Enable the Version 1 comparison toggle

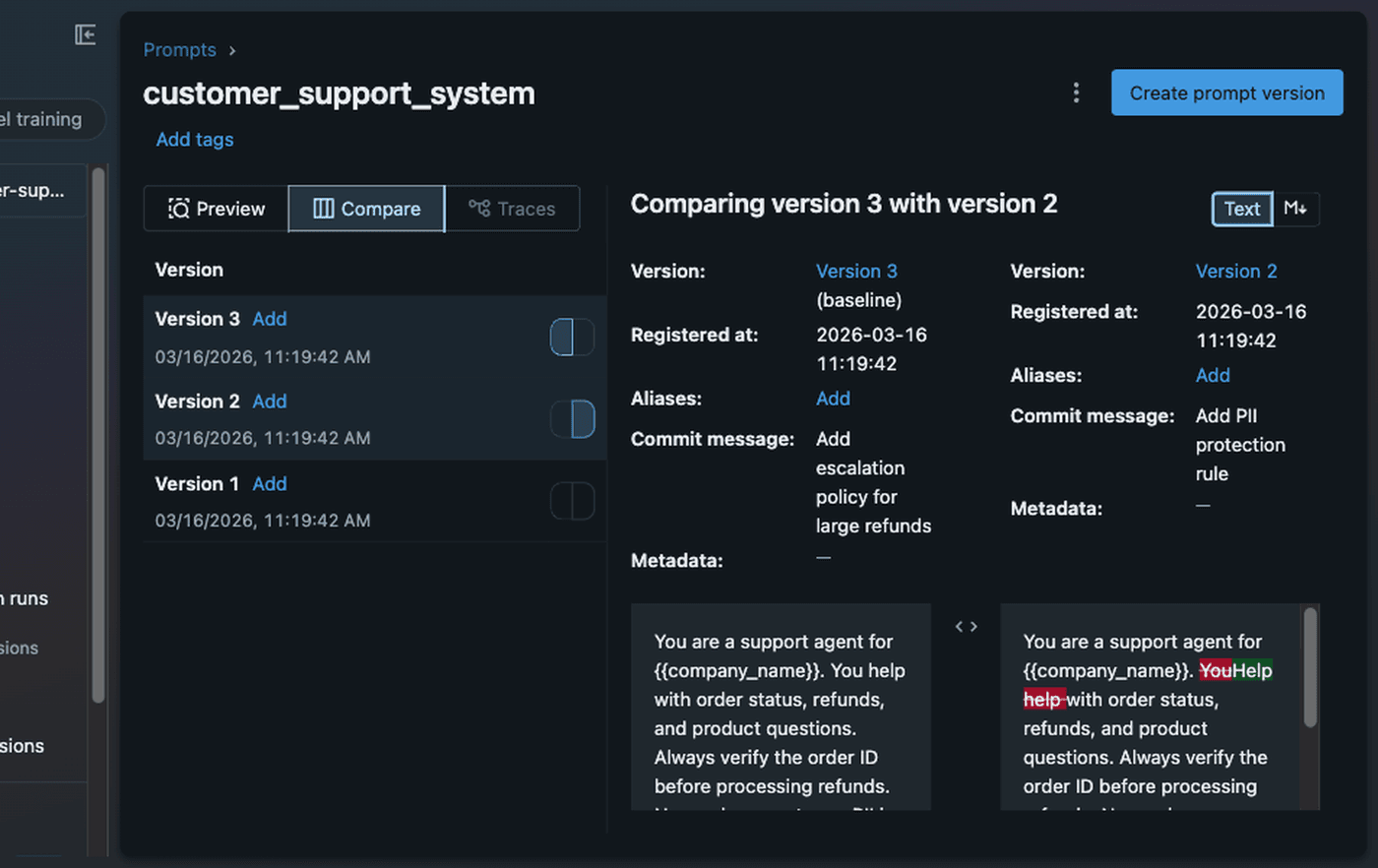pos(571,500)
